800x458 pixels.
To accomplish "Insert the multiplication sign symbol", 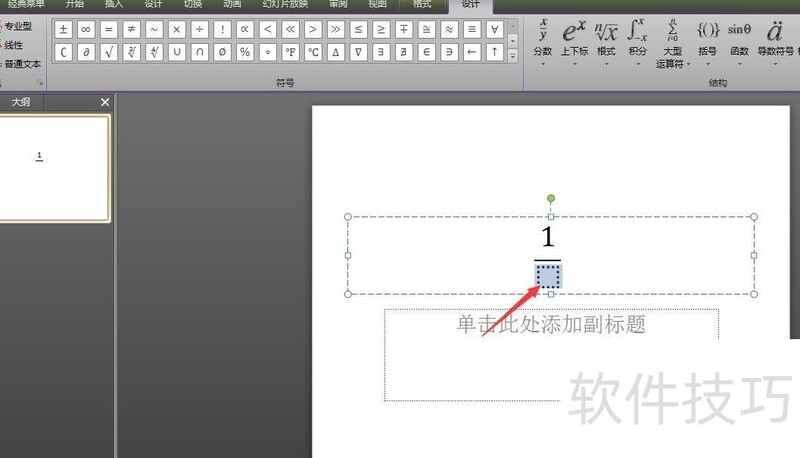I will (177, 30).
